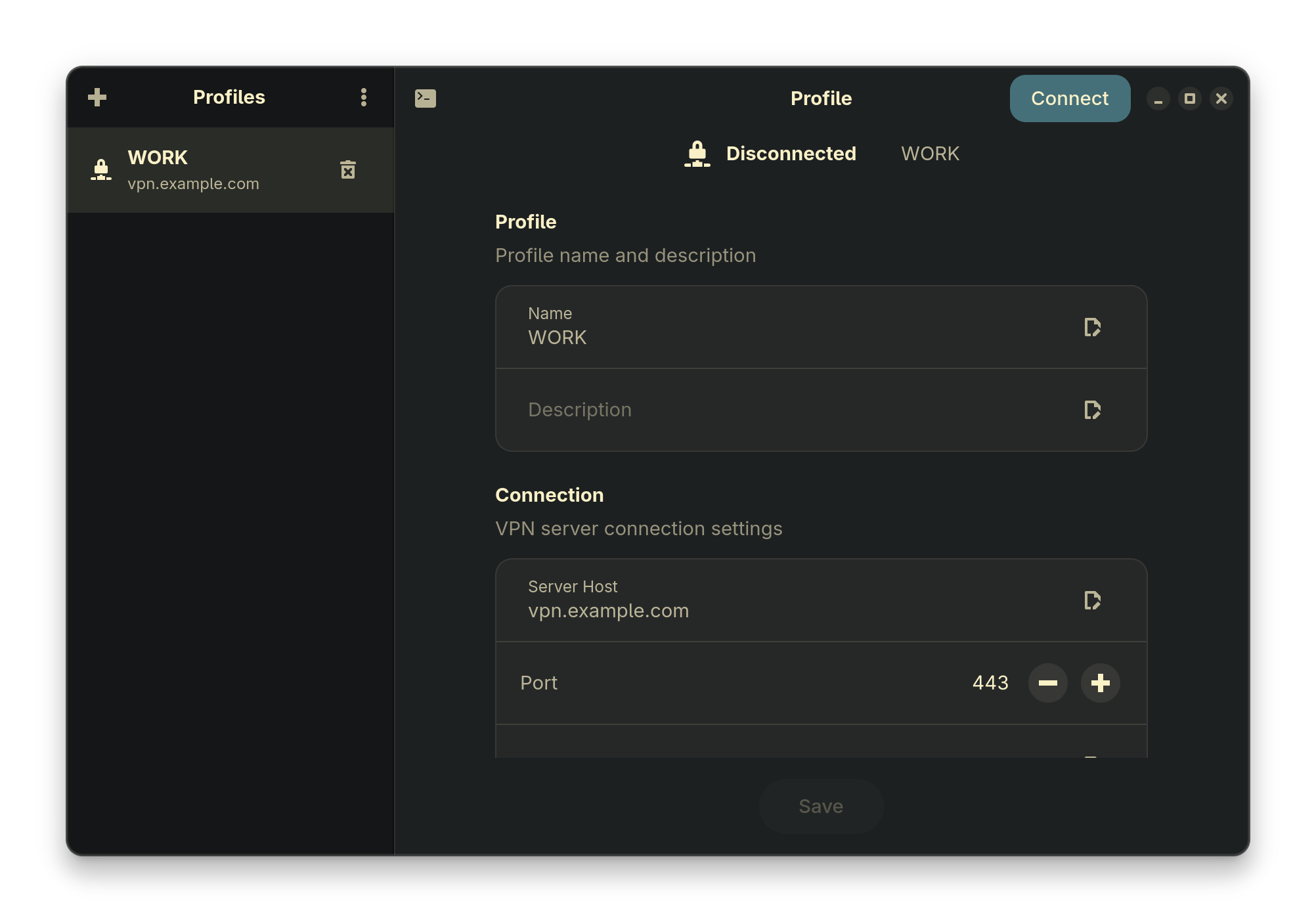
Task: Delete the WORK profile via trash icon
Action: coord(348,170)
